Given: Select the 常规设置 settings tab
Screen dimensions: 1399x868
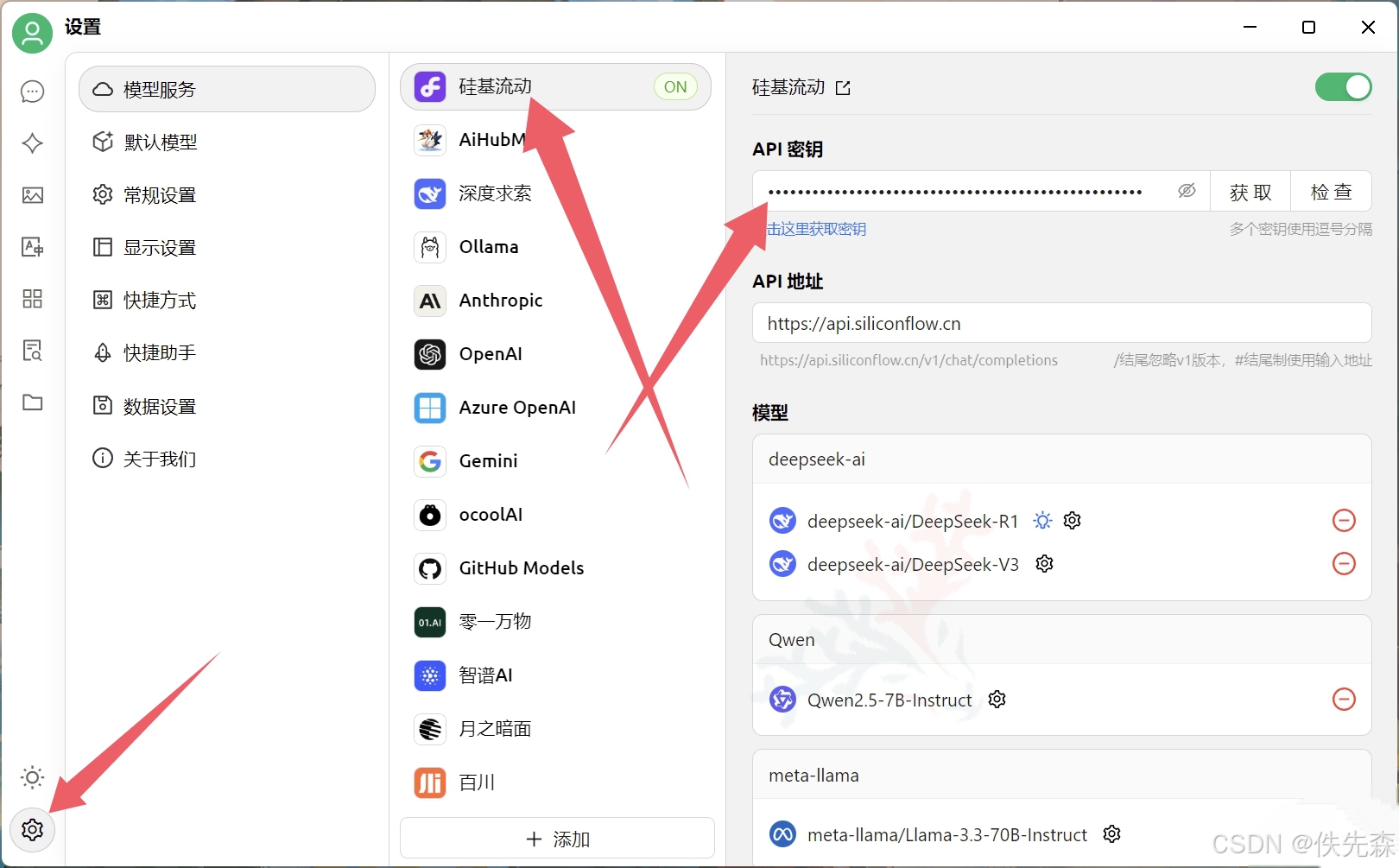Looking at the screenshot, I should tap(227, 195).
